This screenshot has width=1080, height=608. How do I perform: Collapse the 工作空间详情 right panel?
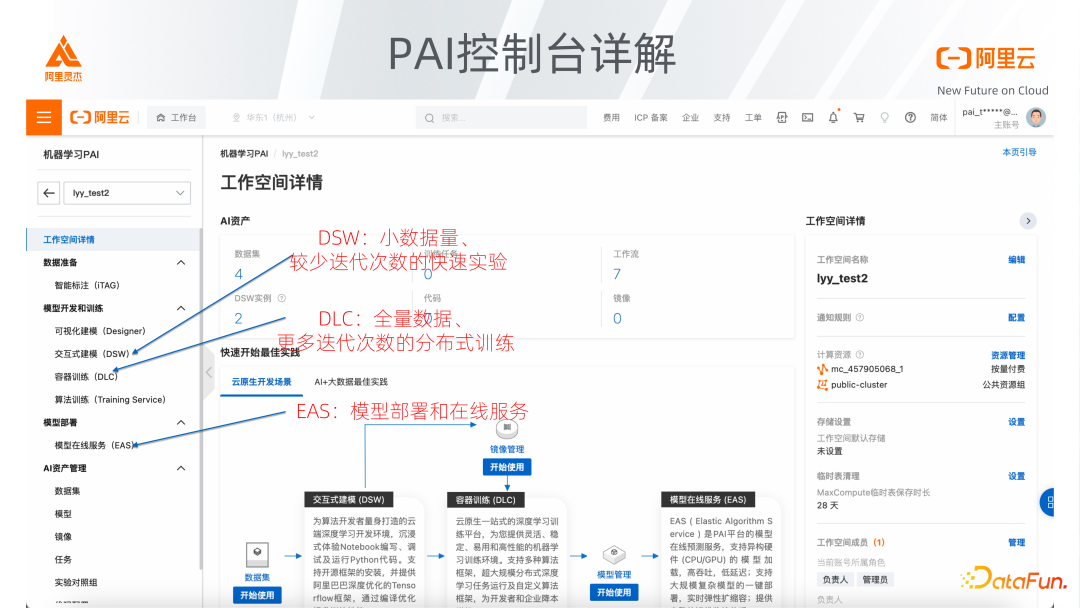pyautogui.click(x=1028, y=221)
